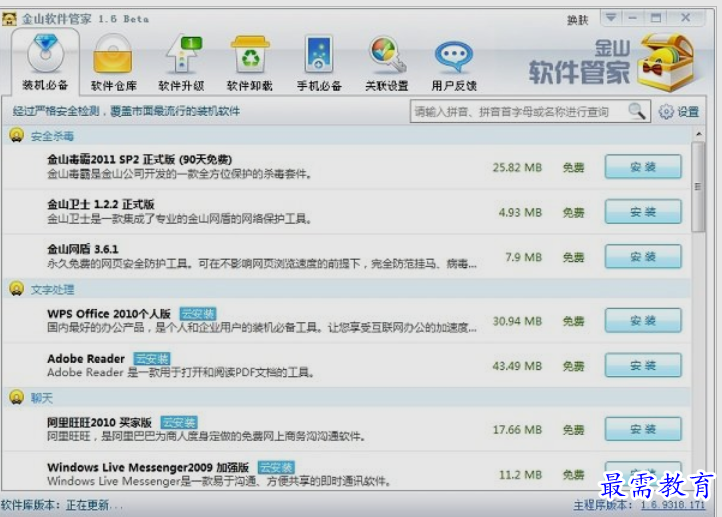This screenshot has height=517, width=722.
Task: Open the 软件仓库 disc box icon
Action: (x=113, y=54)
